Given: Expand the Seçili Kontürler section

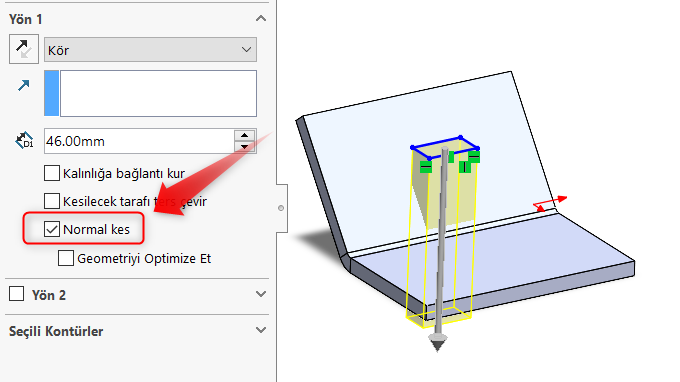Looking at the screenshot, I should 261,330.
